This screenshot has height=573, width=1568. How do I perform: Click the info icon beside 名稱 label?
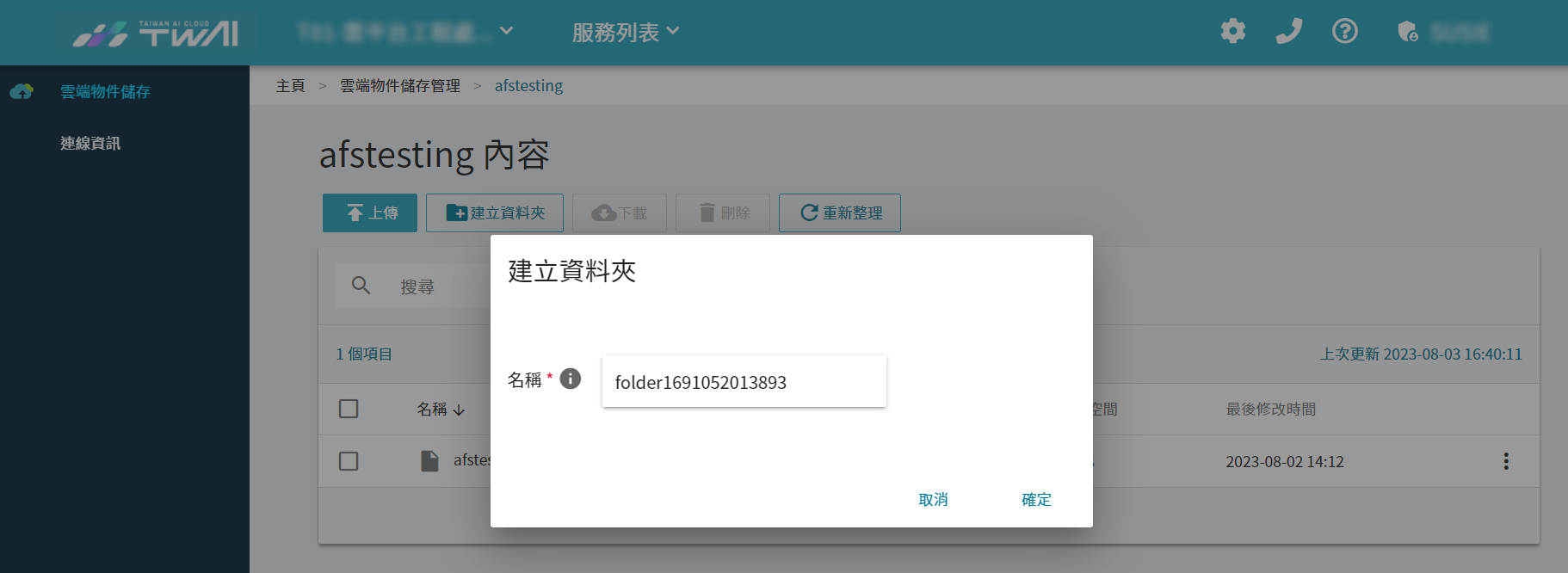point(571,379)
